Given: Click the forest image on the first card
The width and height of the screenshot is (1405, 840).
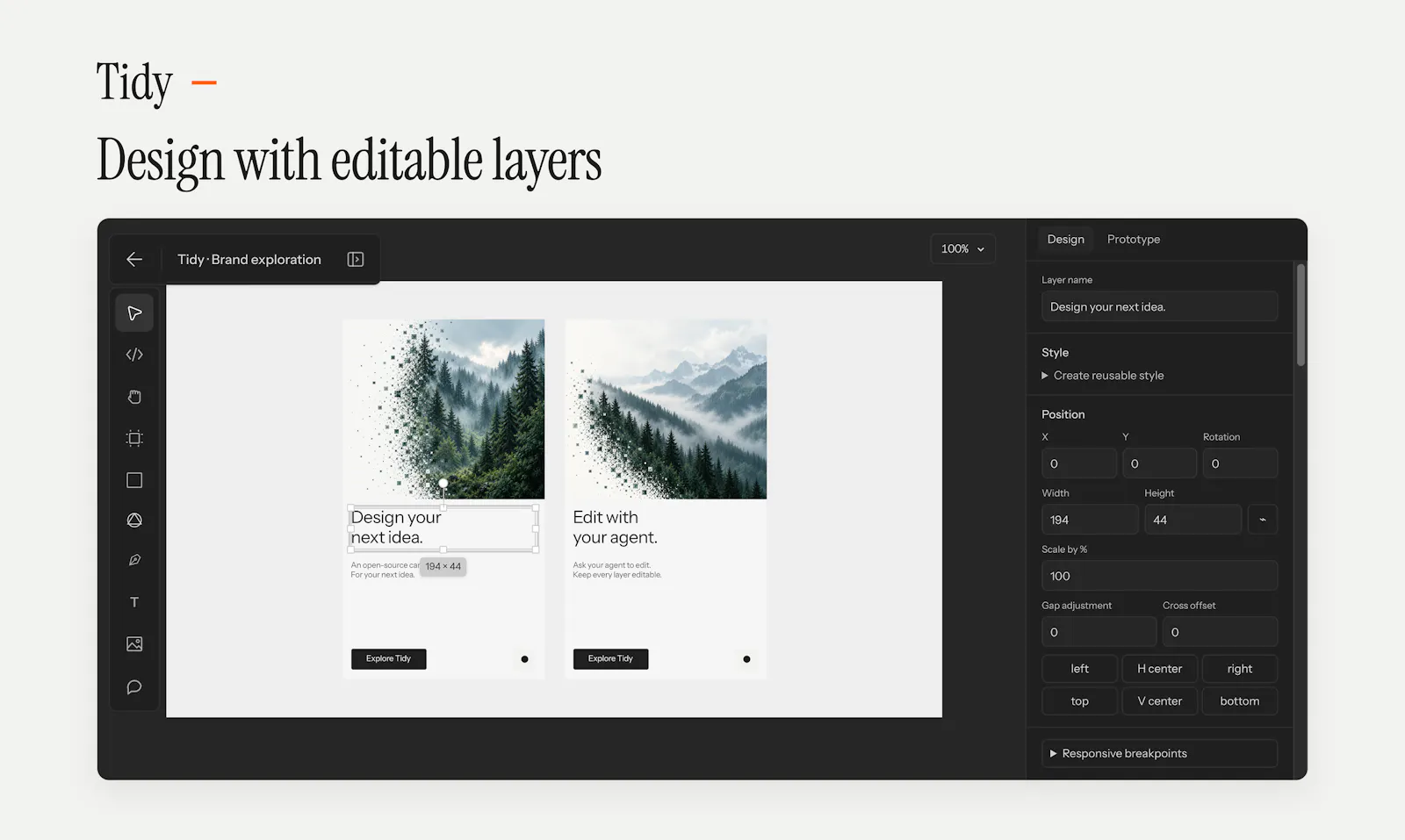Looking at the screenshot, I should 443,409.
